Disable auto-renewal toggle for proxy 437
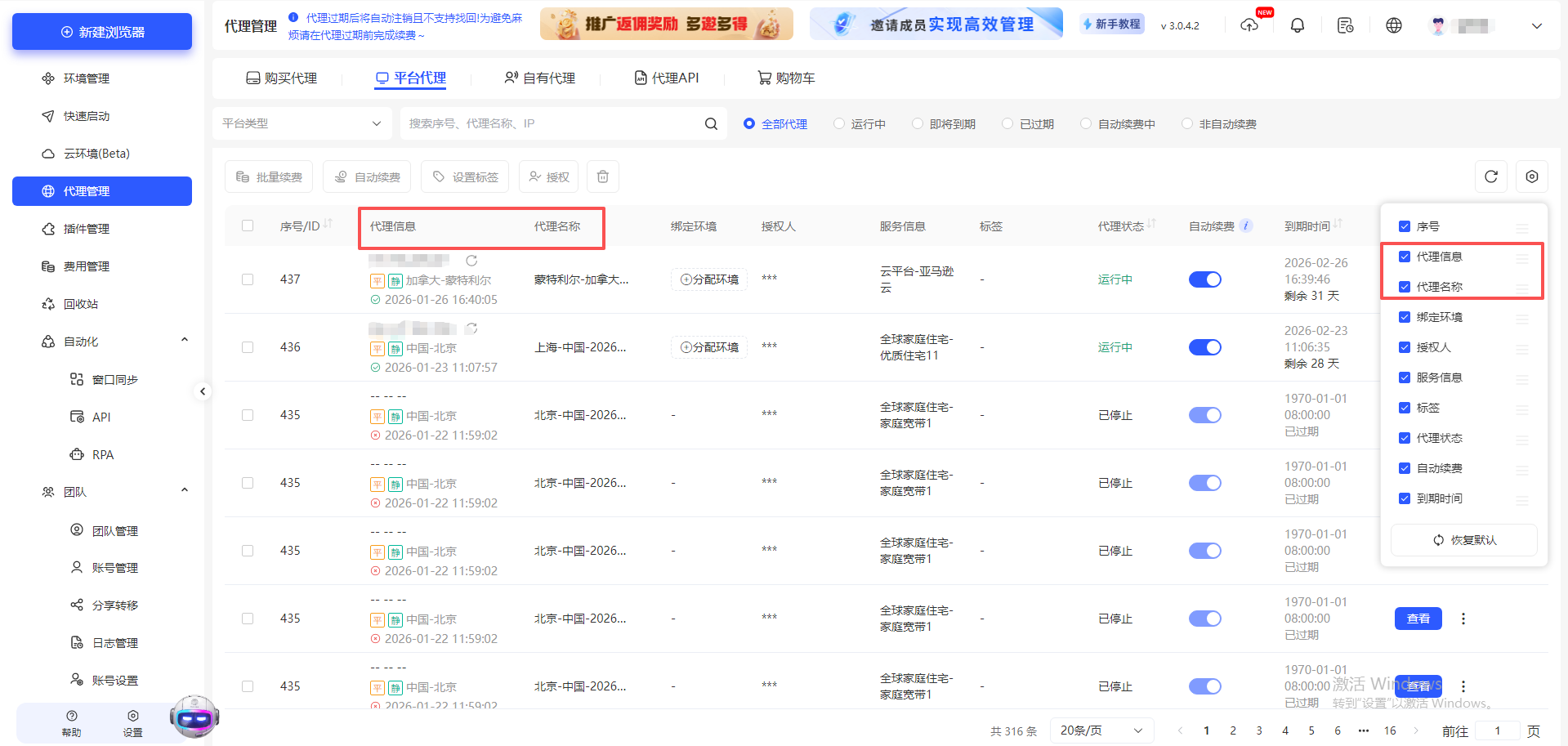The image size is (1568, 746). click(x=1204, y=279)
